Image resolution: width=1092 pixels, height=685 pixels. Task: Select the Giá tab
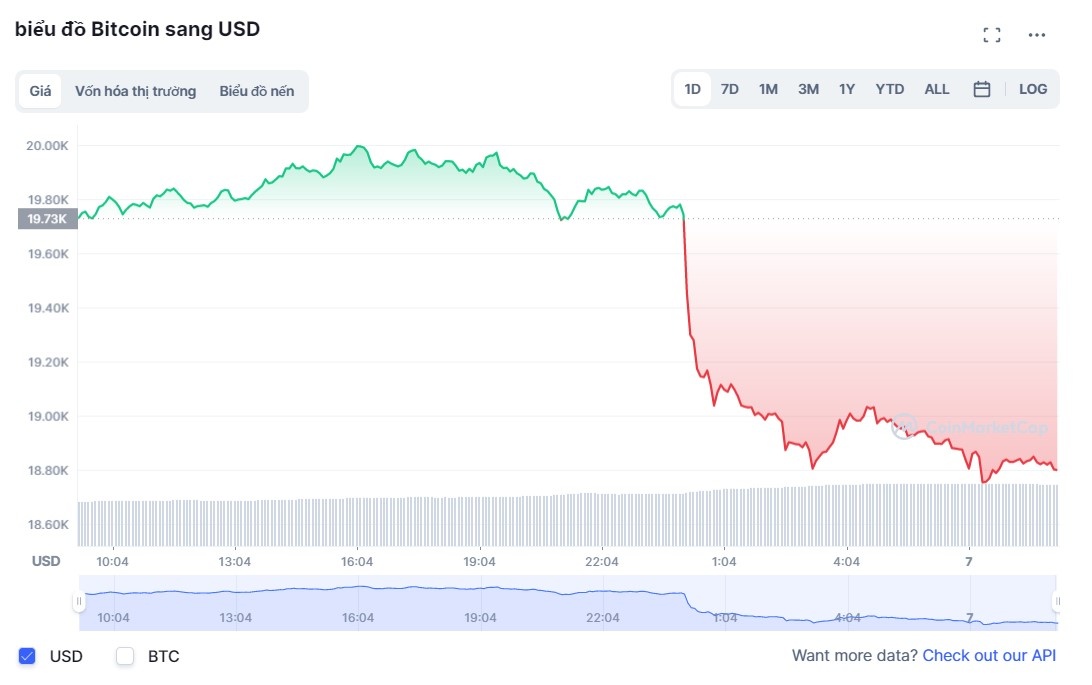click(x=40, y=90)
